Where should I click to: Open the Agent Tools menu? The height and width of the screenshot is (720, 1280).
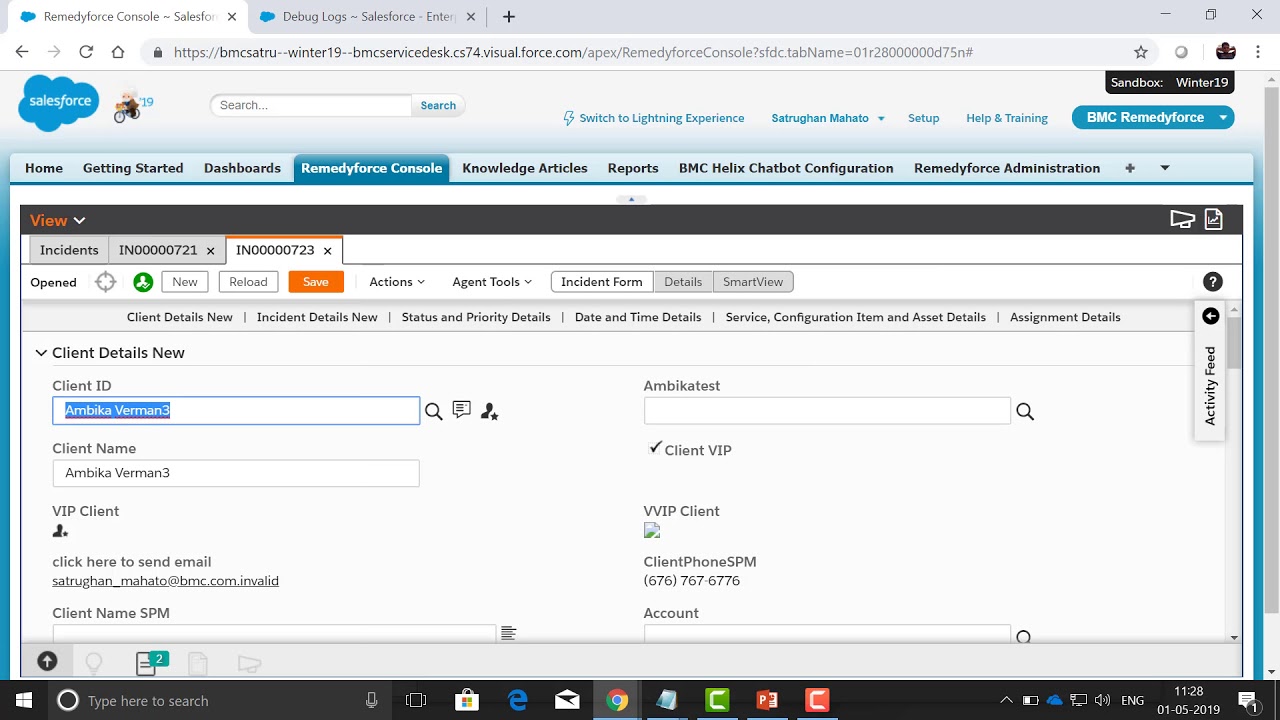[x=492, y=282]
